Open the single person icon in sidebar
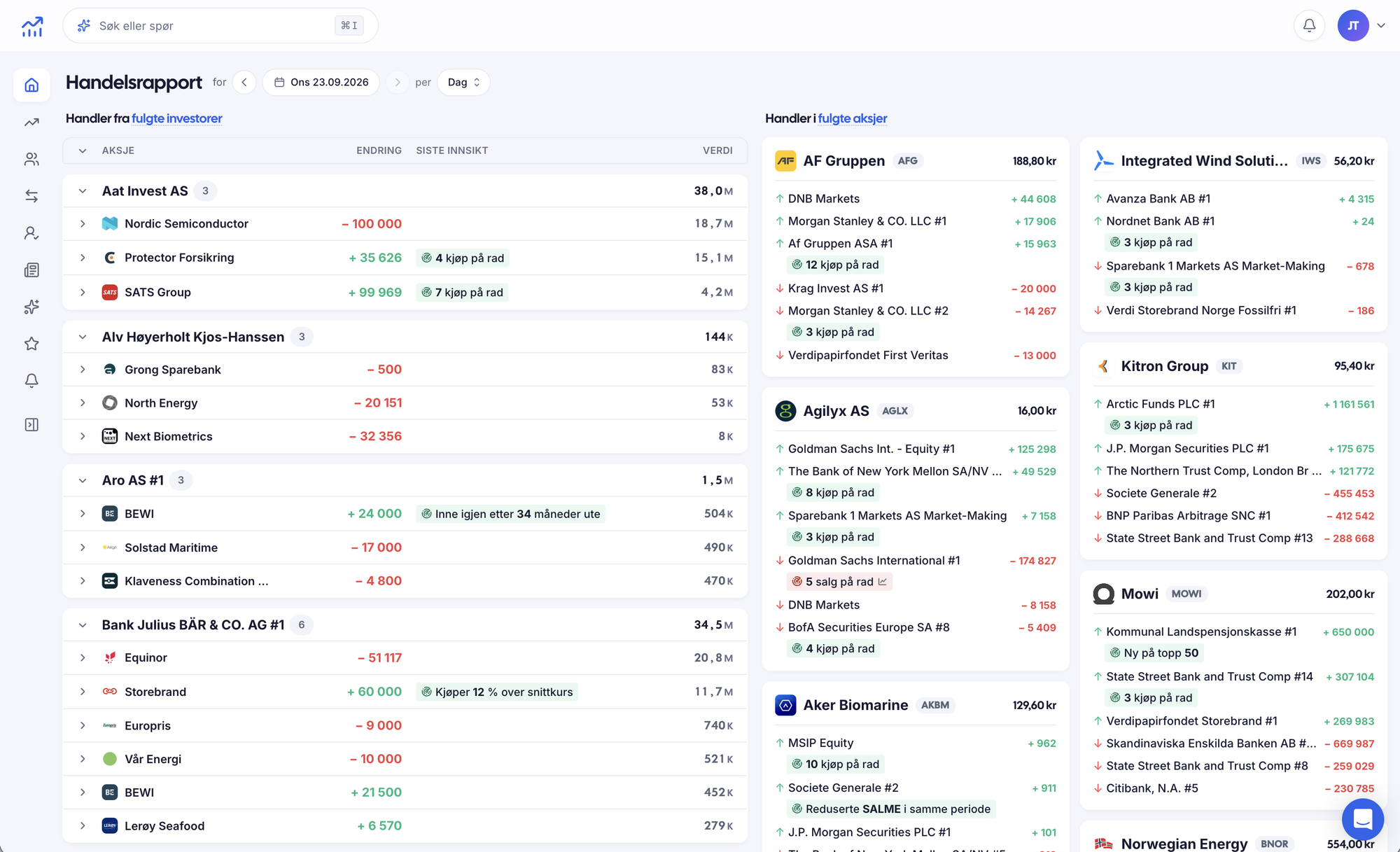This screenshot has width=1400, height=852. [x=31, y=233]
